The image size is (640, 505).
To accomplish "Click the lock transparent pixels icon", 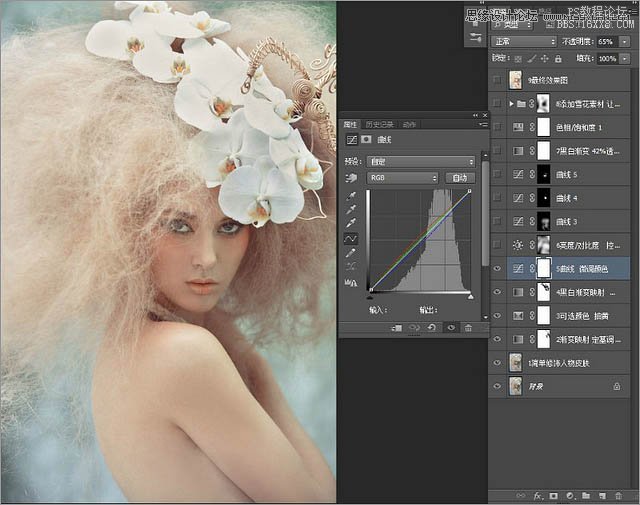I will pos(518,59).
